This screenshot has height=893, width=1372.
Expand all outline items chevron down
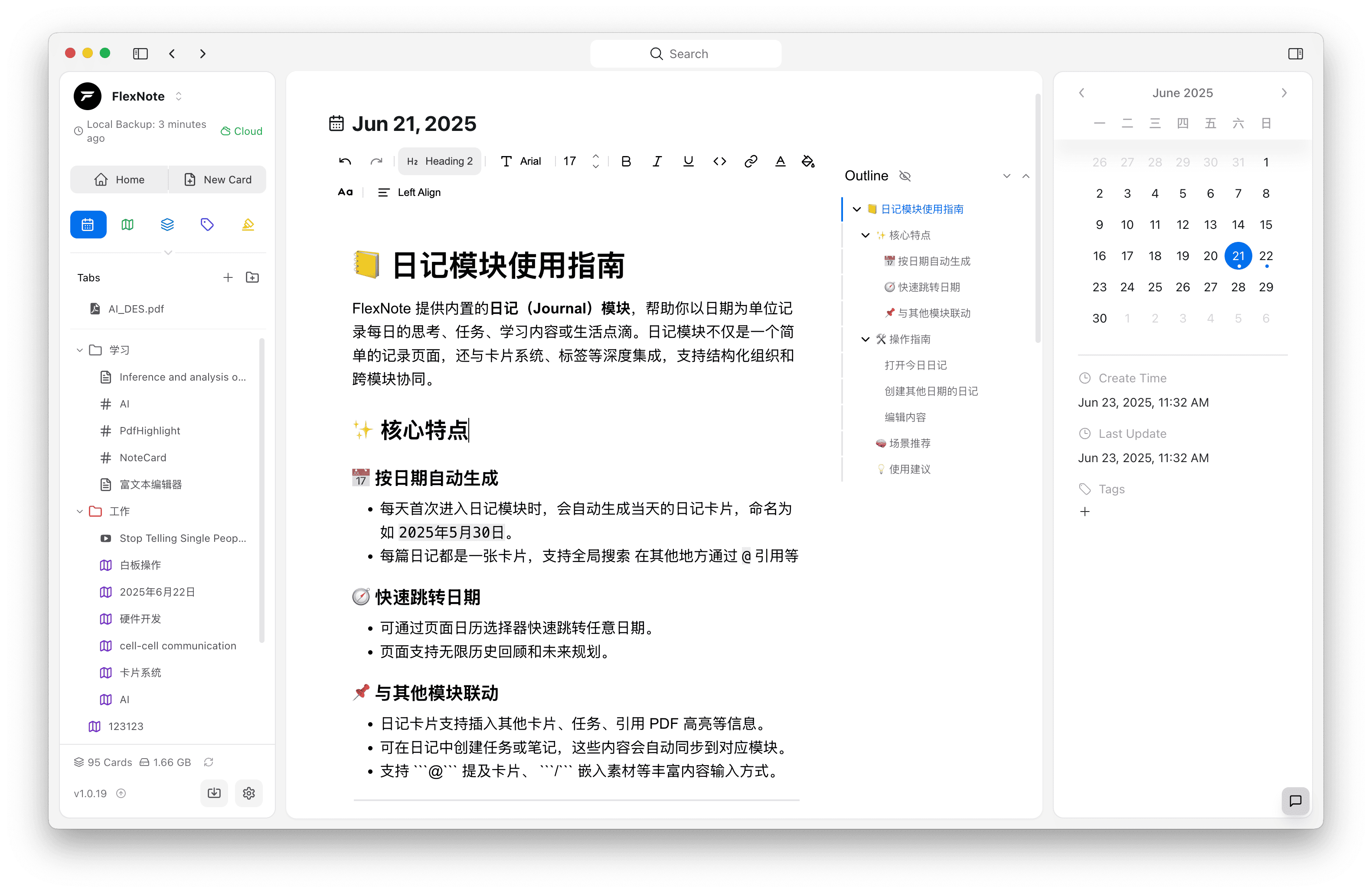click(x=1006, y=176)
